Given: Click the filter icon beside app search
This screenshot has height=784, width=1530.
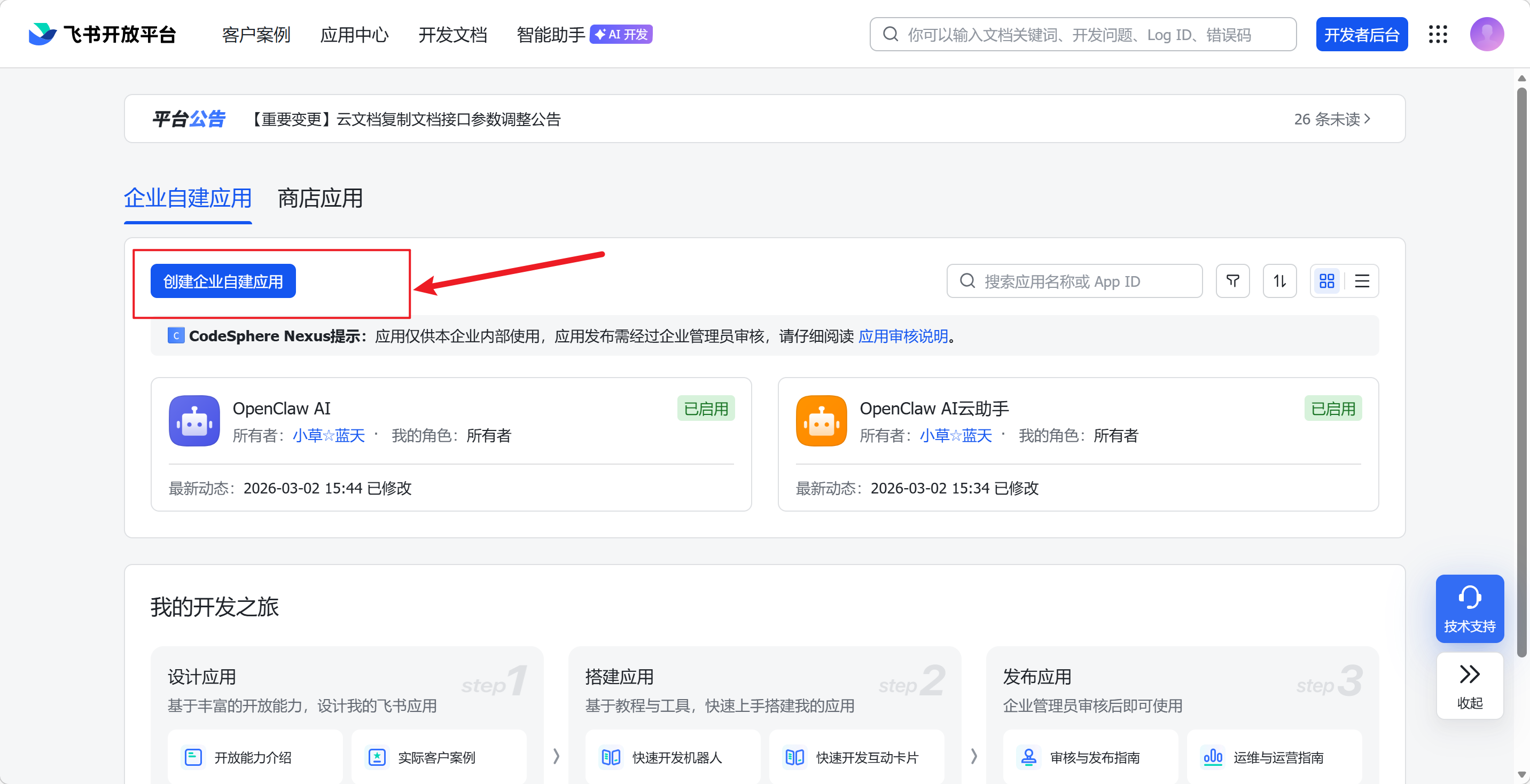Looking at the screenshot, I should pyautogui.click(x=1232, y=281).
